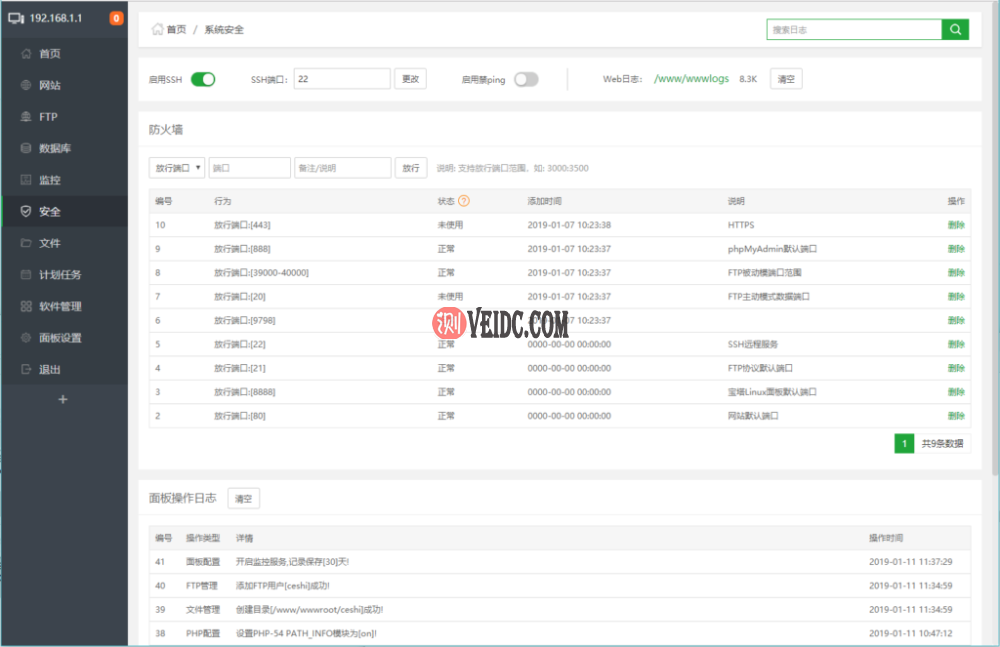Expand the 放行端口 dropdown

(x=177, y=168)
